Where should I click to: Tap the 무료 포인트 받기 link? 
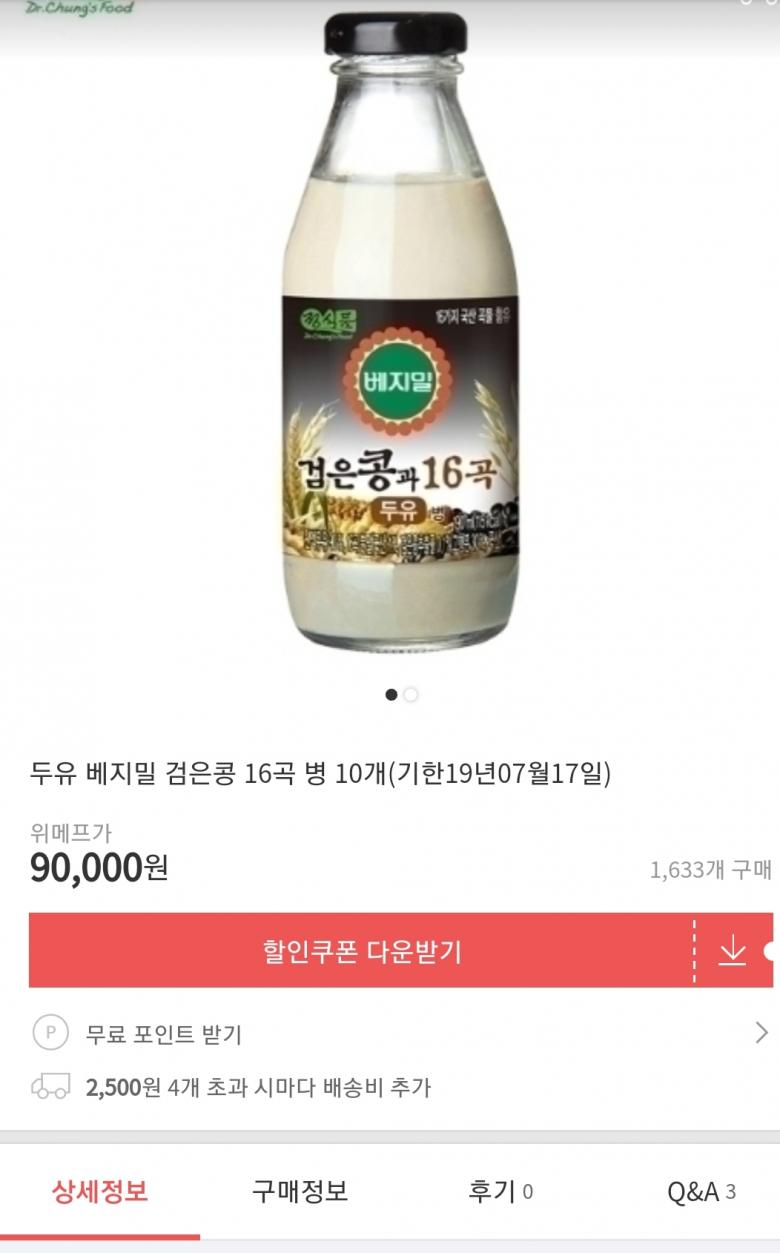coord(164,1034)
